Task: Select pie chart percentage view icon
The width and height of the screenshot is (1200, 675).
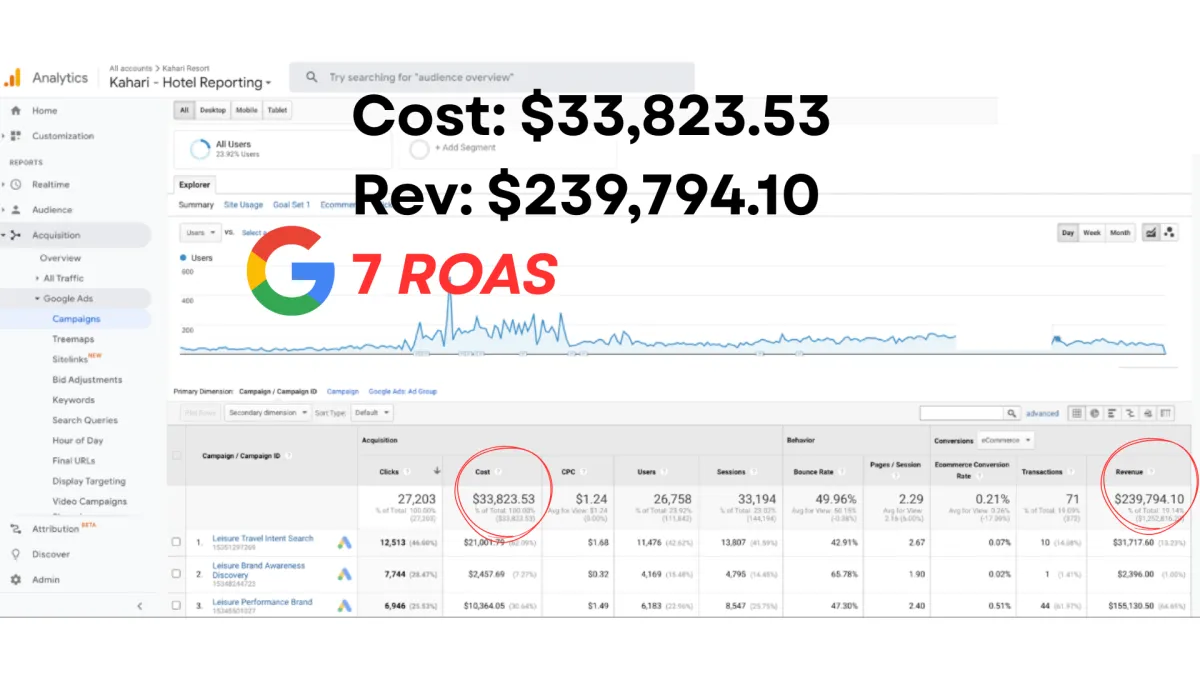Action: [x=1094, y=412]
